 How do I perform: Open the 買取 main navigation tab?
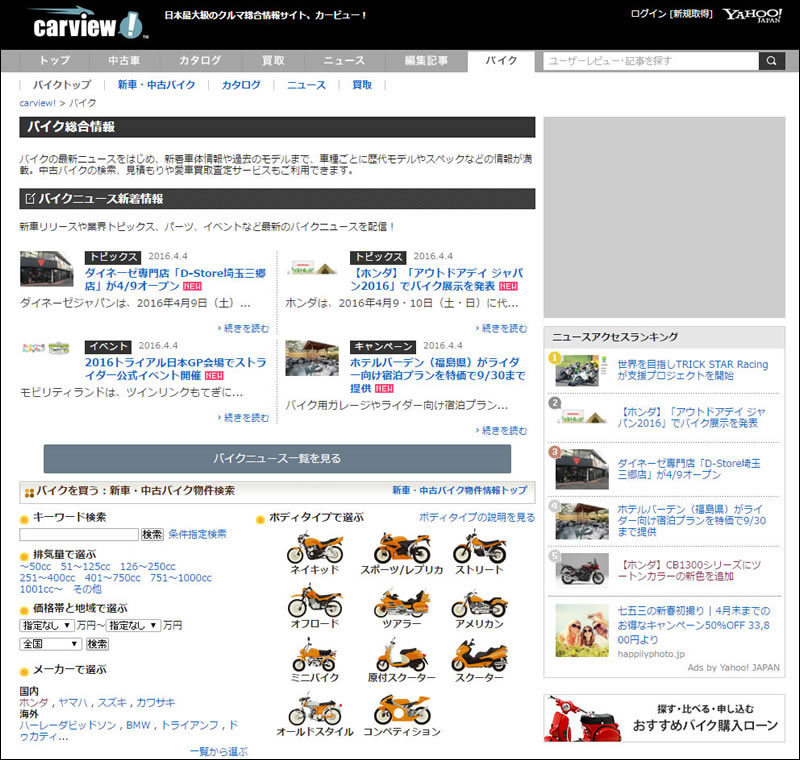(272, 61)
